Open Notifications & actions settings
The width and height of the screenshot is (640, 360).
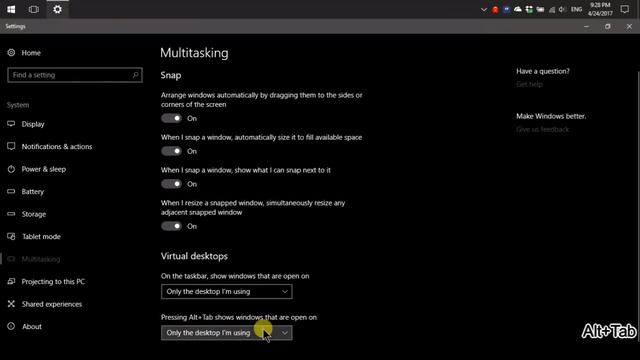[x=57, y=147]
